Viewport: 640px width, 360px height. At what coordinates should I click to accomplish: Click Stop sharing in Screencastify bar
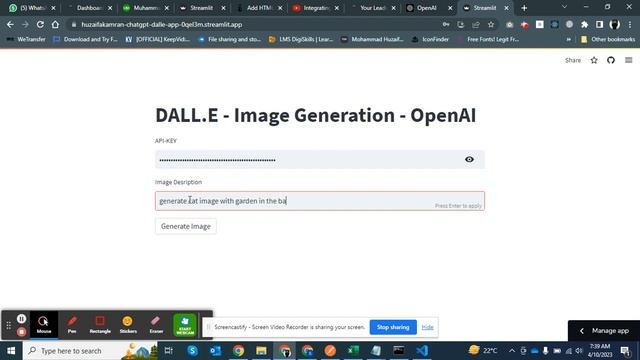click(393, 327)
